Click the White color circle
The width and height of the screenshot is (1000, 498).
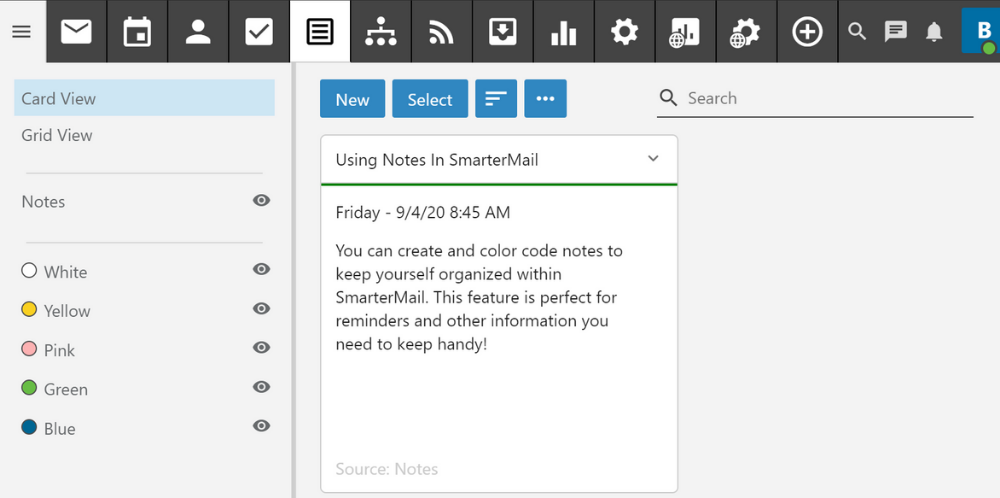click(29, 270)
